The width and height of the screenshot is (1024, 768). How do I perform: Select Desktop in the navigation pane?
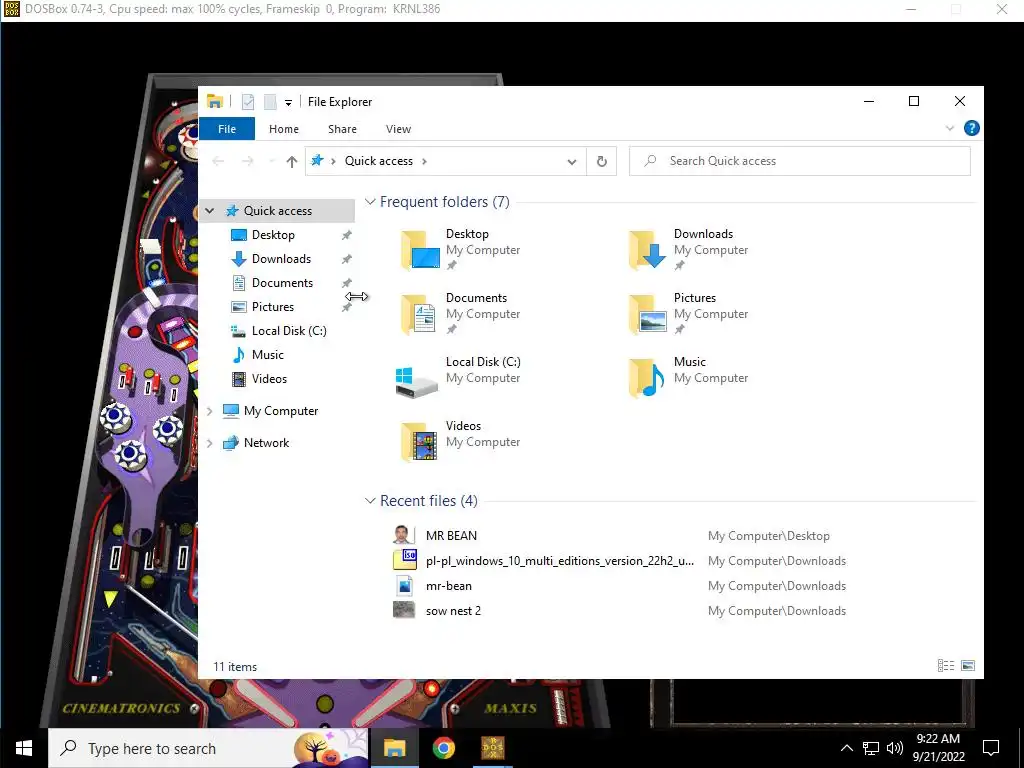coord(273,234)
